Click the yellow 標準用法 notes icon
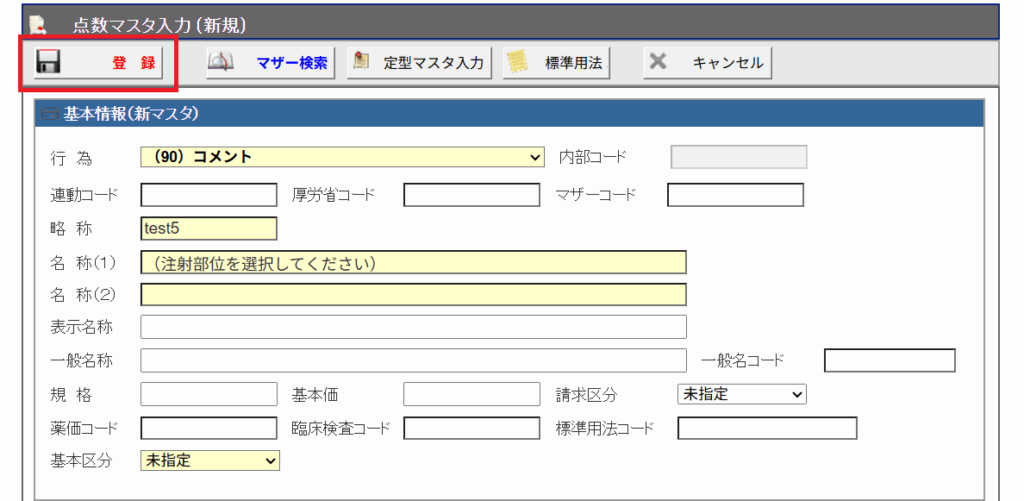The image size is (1024, 501). [x=517, y=62]
